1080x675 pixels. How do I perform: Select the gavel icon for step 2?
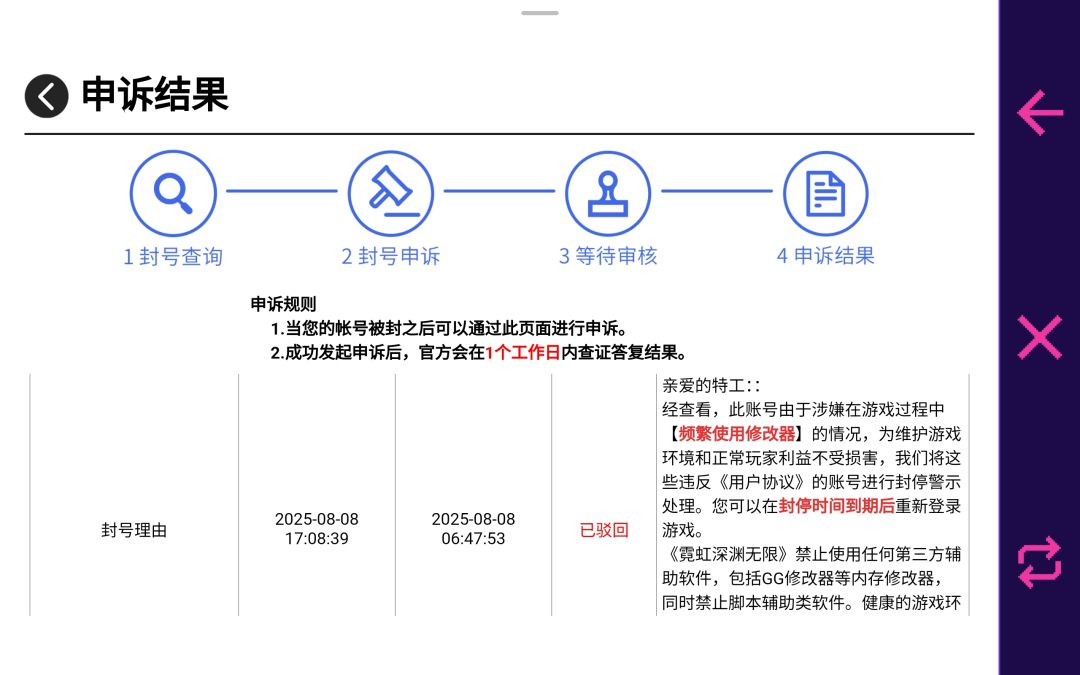pos(391,194)
